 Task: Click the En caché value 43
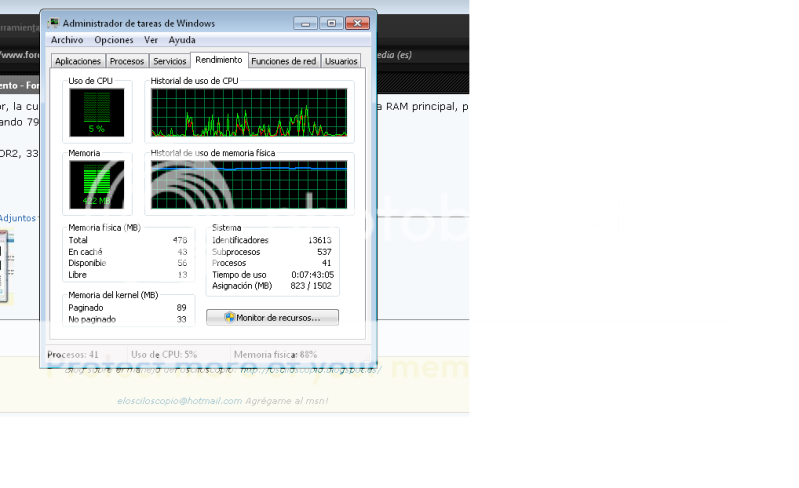(182, 252)
